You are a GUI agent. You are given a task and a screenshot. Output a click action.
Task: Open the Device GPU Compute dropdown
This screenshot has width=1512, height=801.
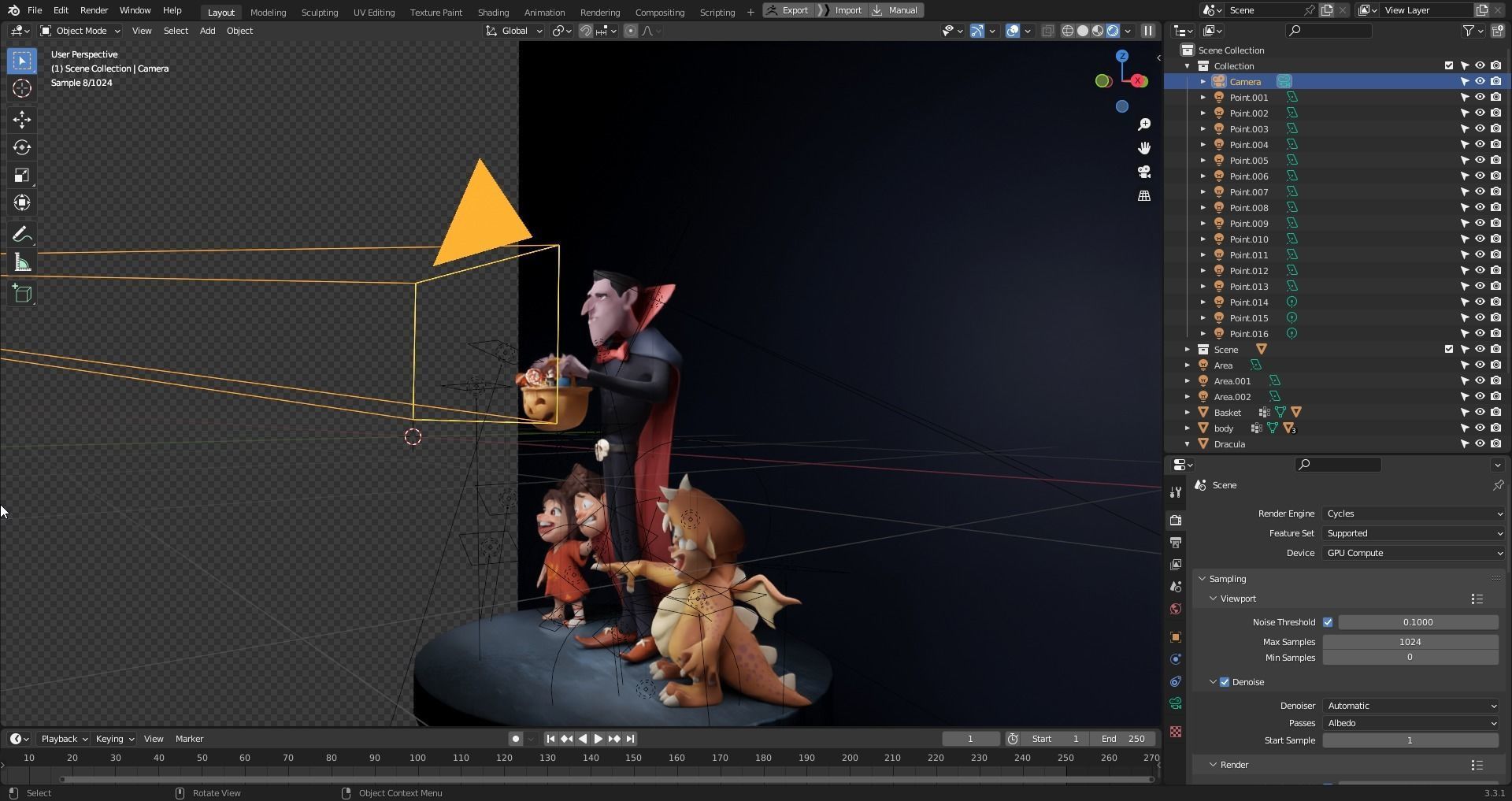click(x=1414, y=553)
